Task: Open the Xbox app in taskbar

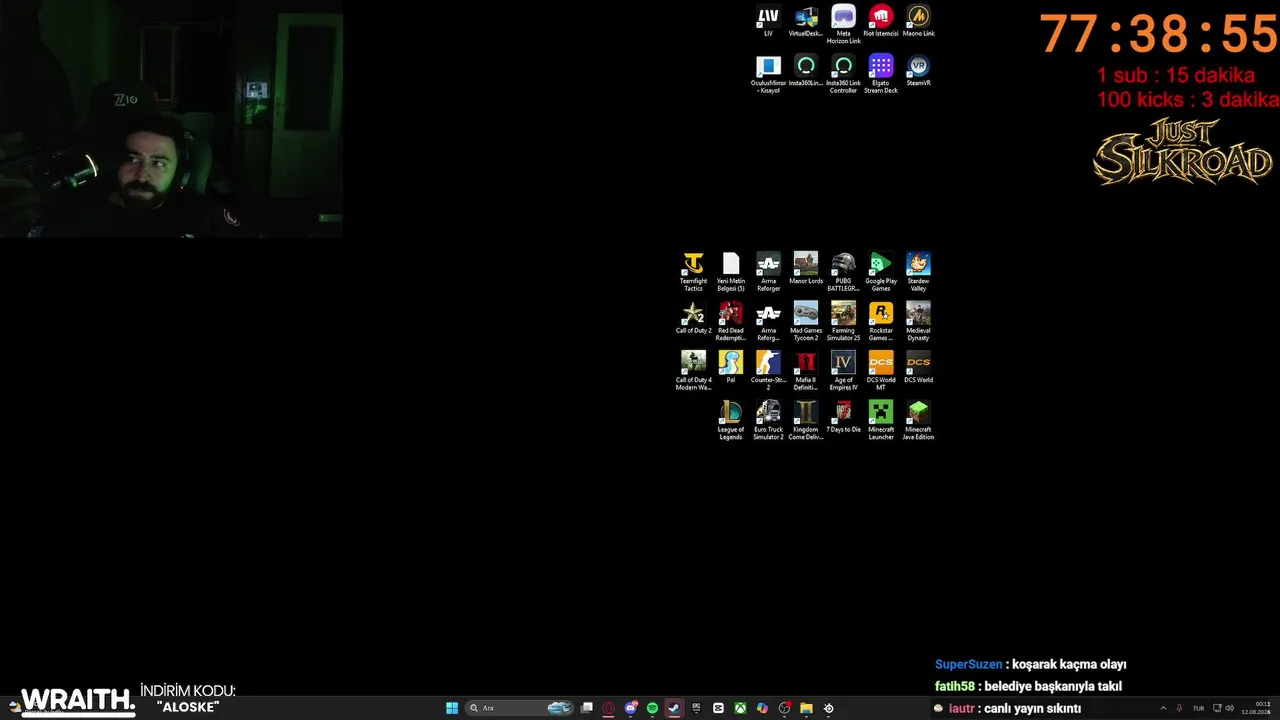Action: click(740, 708)
